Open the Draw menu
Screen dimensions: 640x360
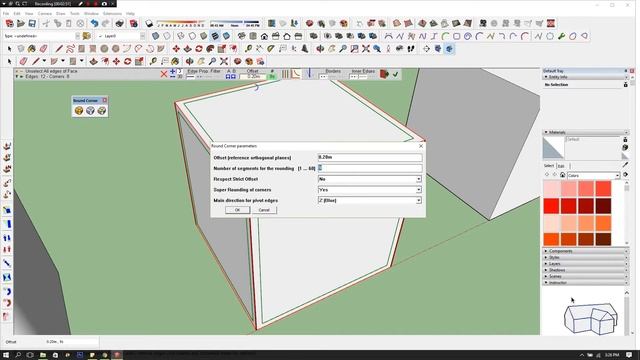pos(60,13)
